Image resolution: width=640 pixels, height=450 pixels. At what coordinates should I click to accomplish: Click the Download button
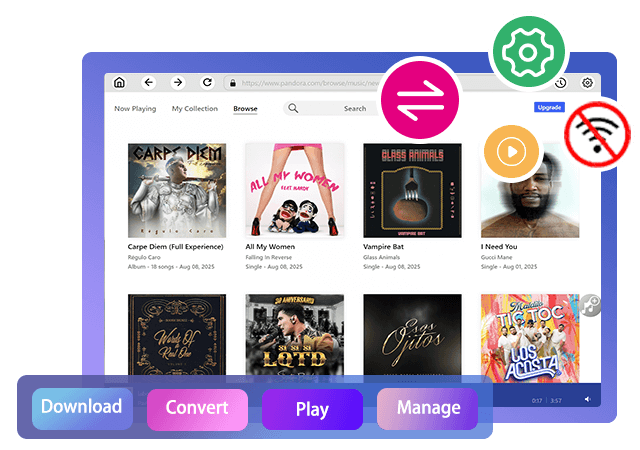[x=82, y=407]
